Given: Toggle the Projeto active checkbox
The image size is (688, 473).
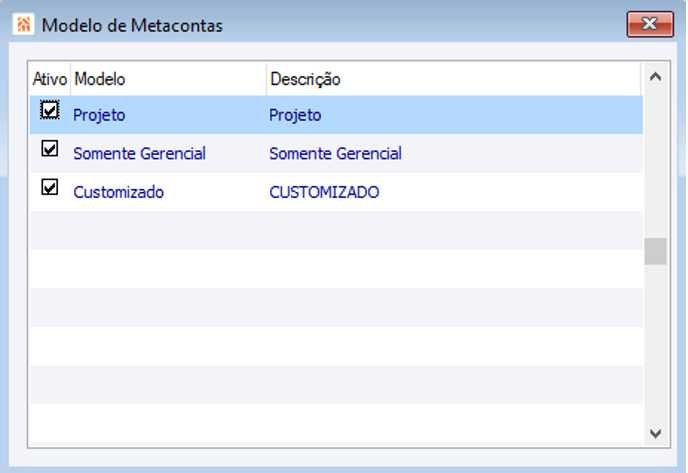Looking at the screenshot, I should 49,110.
